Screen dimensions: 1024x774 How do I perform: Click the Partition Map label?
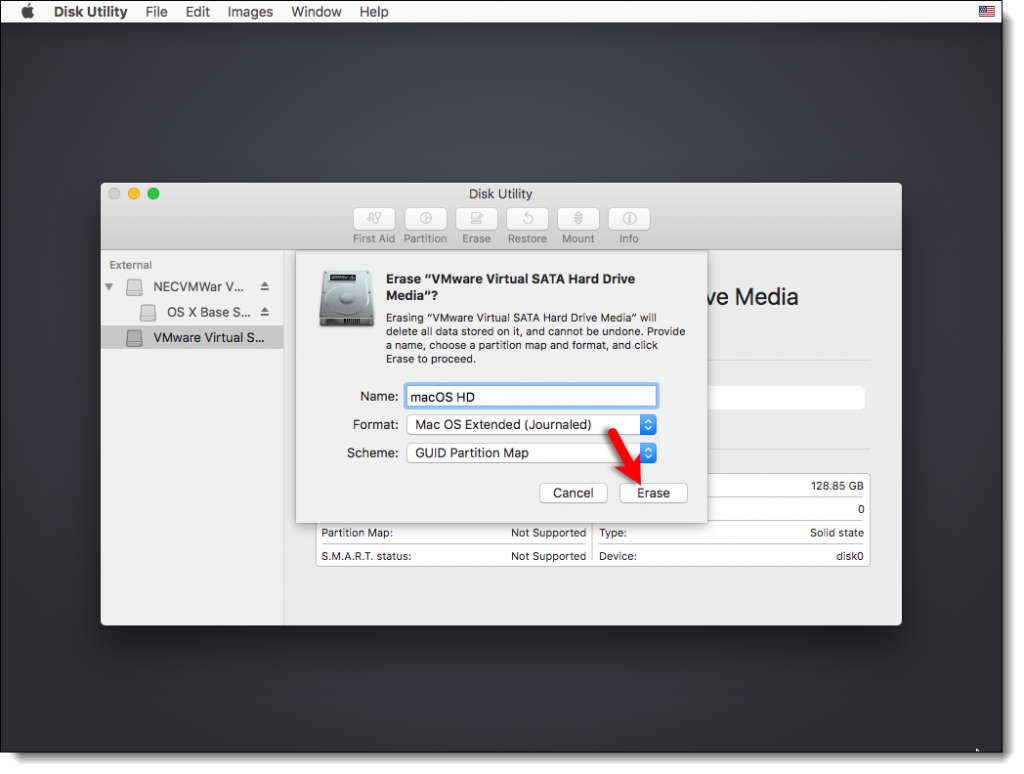(357, 533)
